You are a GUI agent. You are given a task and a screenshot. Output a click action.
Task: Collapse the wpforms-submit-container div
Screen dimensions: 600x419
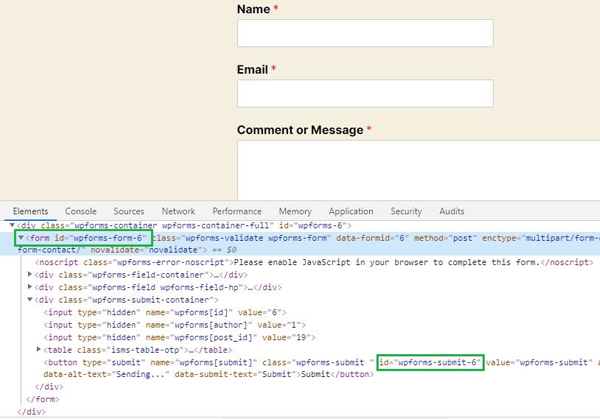[30, 299]
